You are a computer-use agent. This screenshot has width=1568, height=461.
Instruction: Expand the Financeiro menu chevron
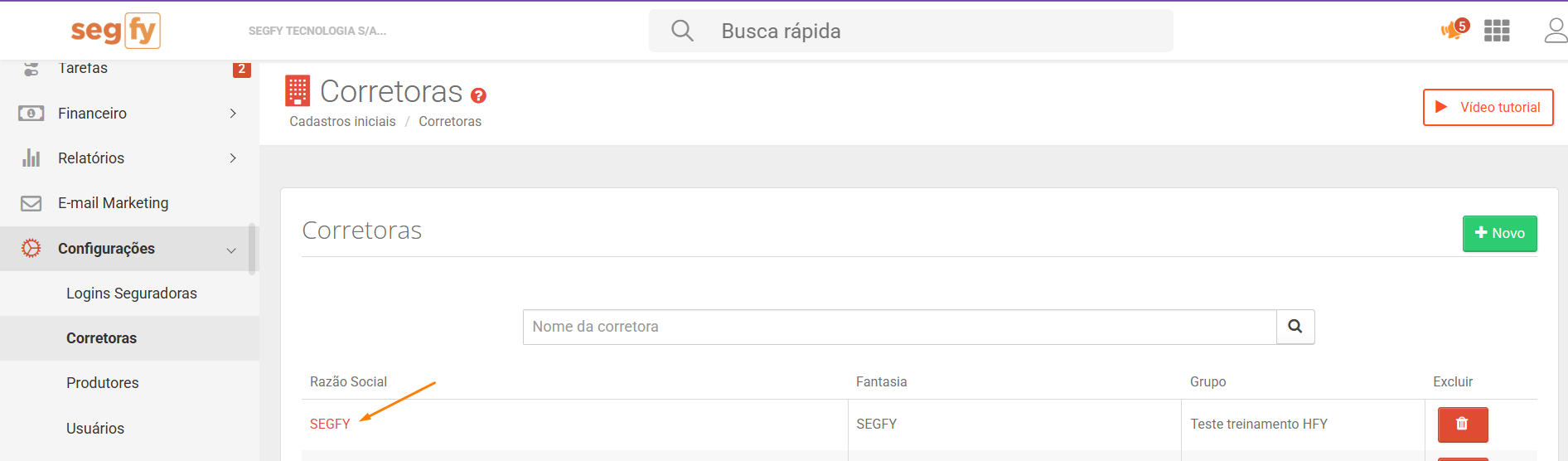point(233,113)
